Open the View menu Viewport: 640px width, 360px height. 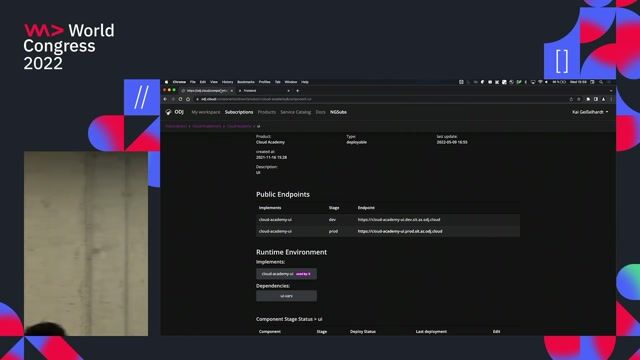(x=214, y=82)
